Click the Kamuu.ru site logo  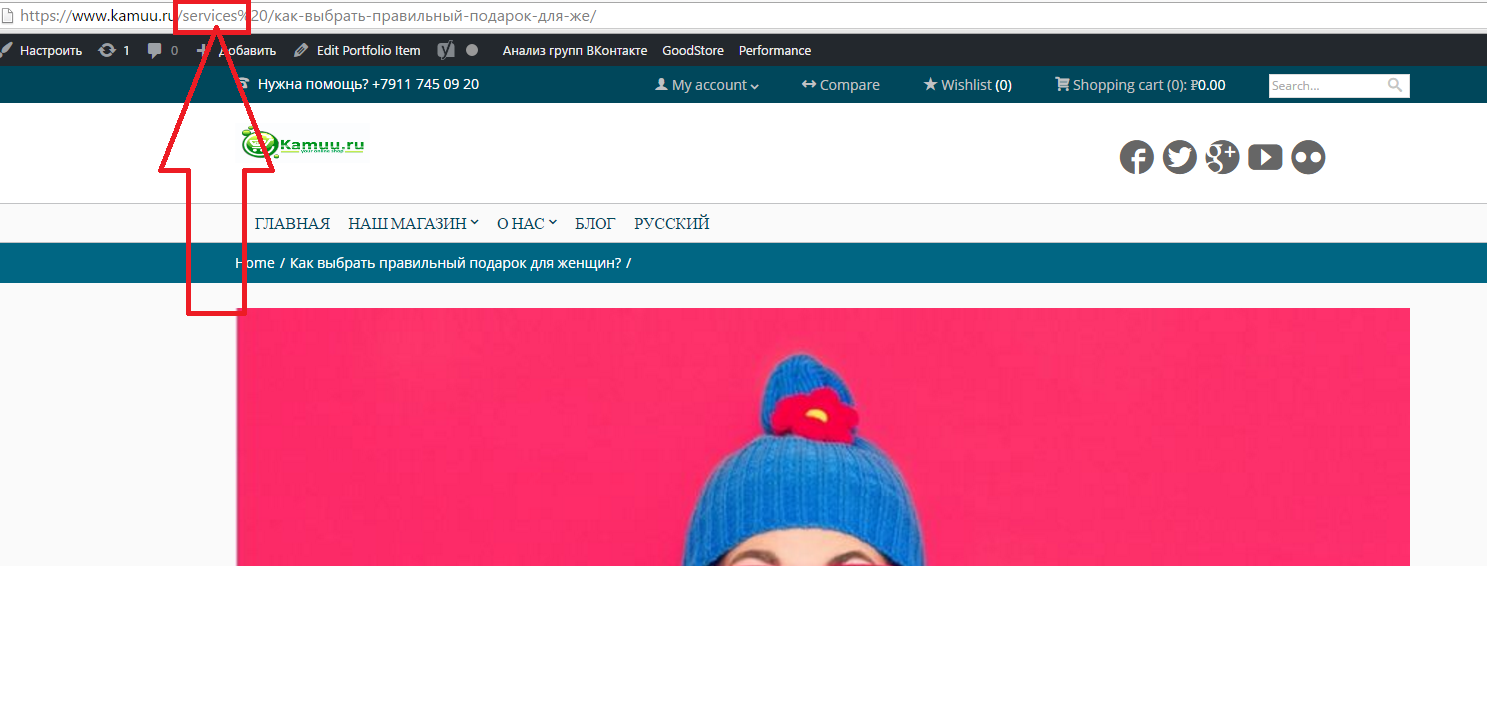[303, 145]
